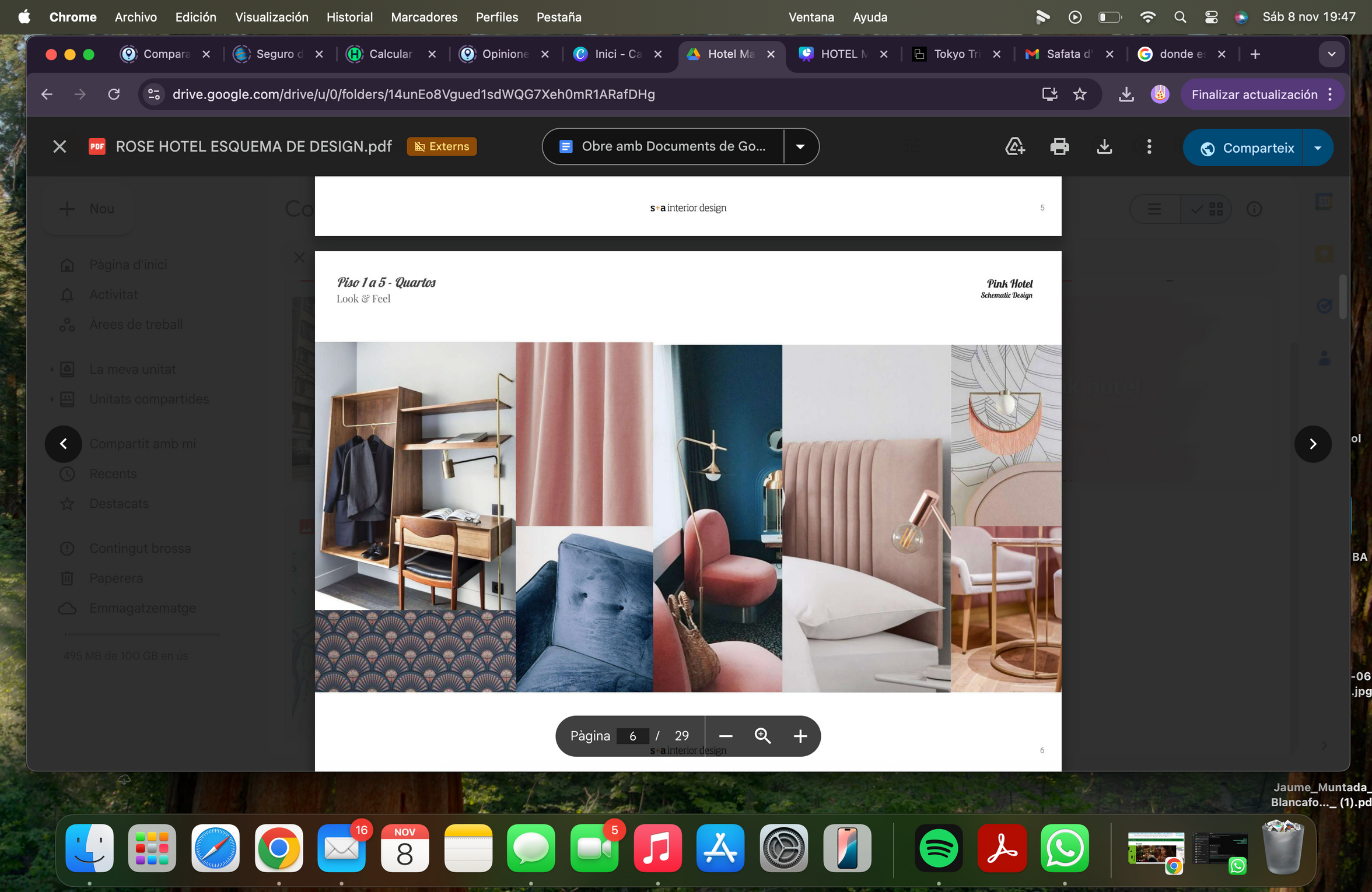Open the Comparteix dropdown arrow
Viewport: 1372px width, 892px height.
pyautogui.click(x=1318, y=148)
